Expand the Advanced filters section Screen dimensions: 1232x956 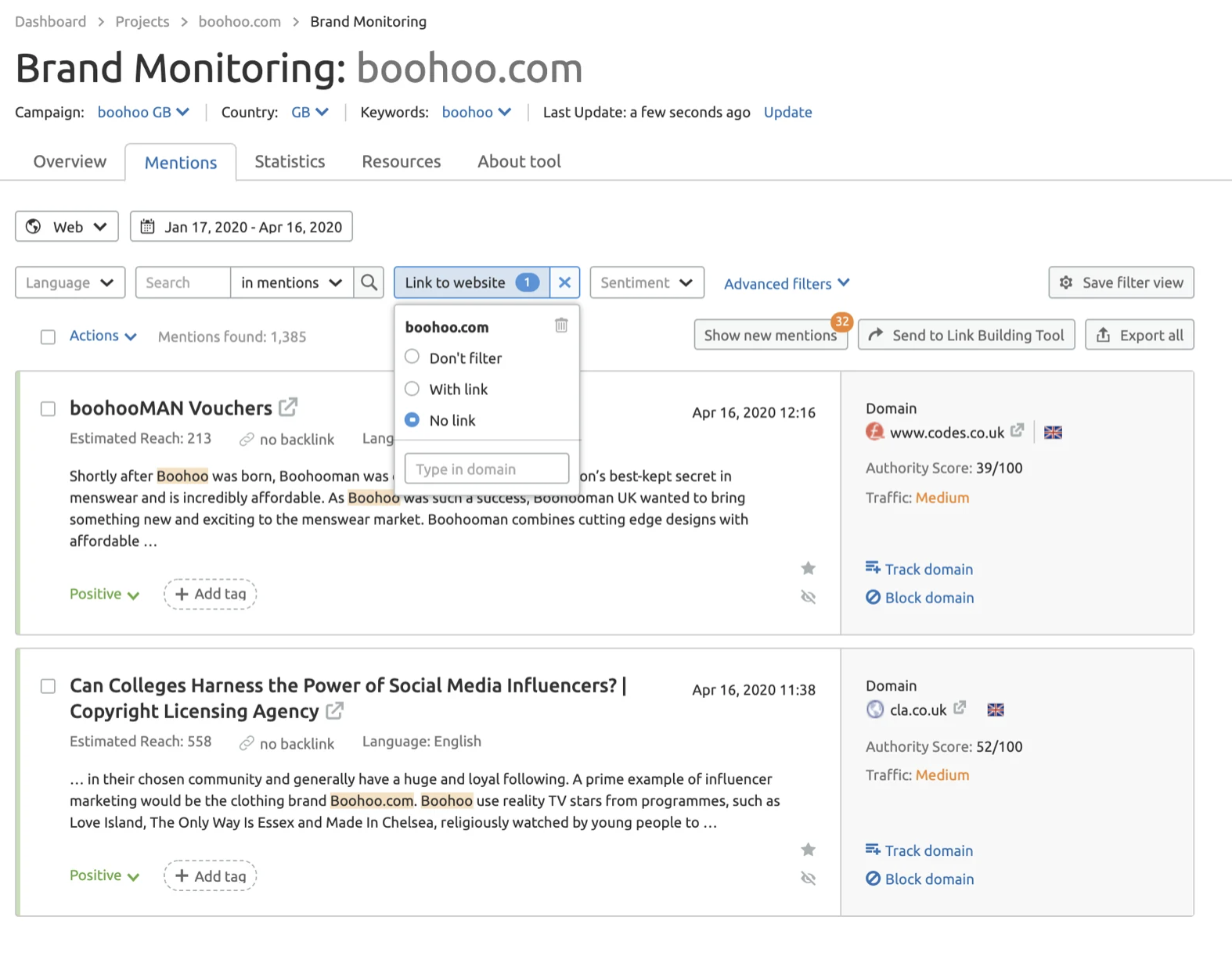786,283
